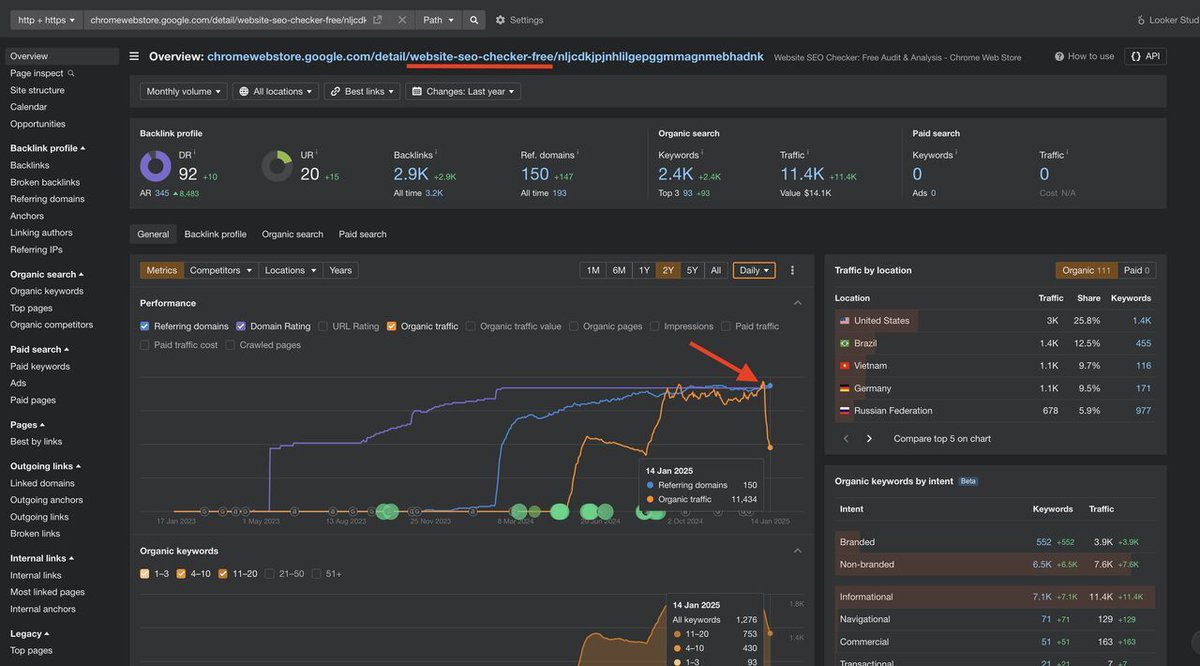Click the Looker Studio icon
The width and height of the screenshot is (1200, 666).
point(1142,20)
